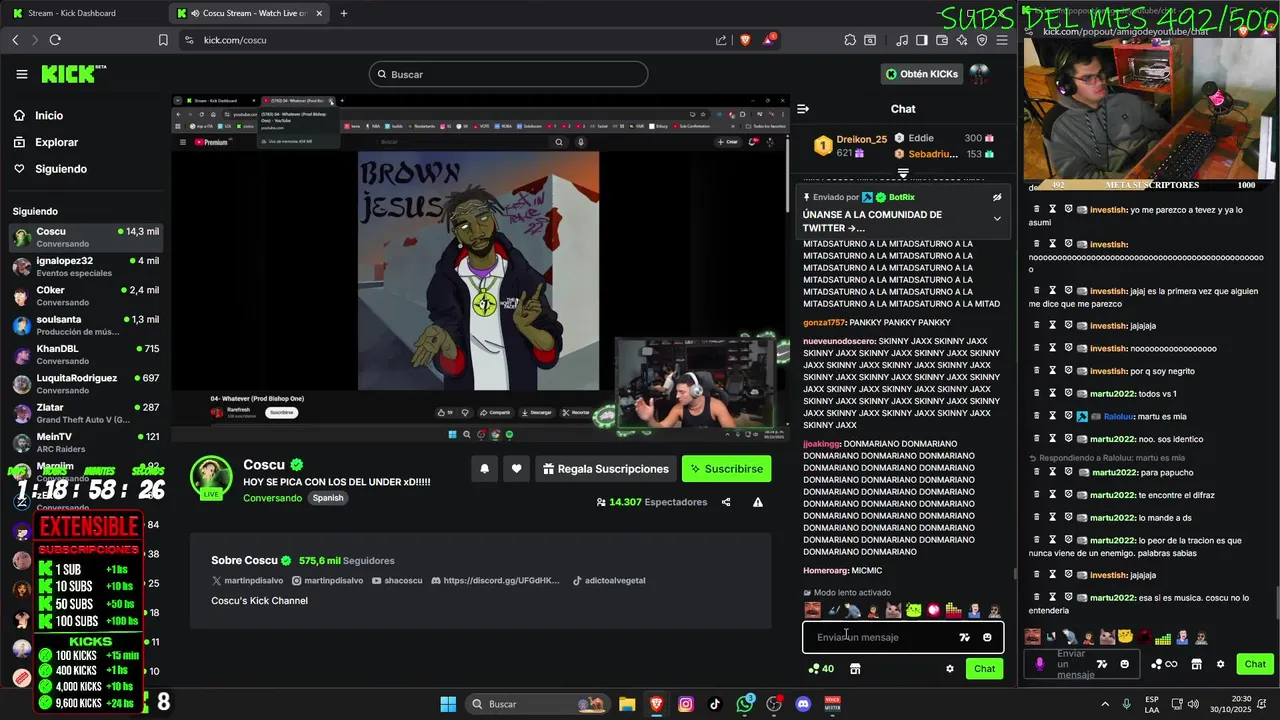Open the Kick shop icon below chat

click(x=855, y=669)
